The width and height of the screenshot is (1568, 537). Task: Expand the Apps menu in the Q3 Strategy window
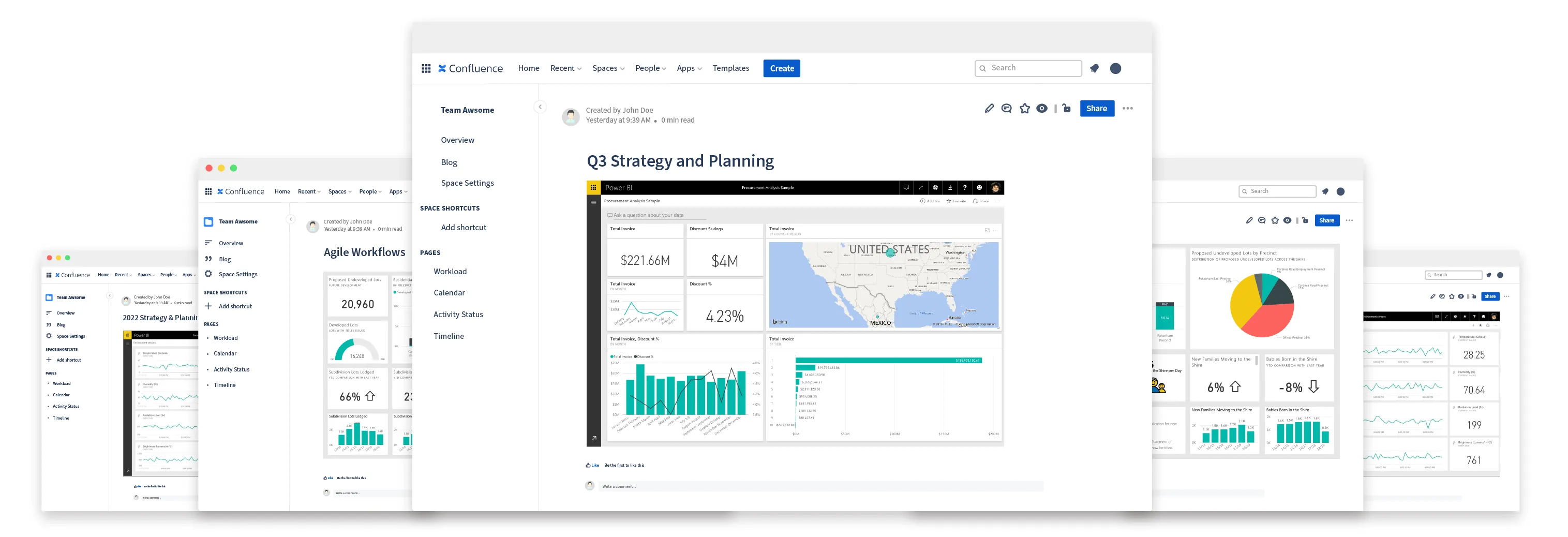click(x=689, y=68)
